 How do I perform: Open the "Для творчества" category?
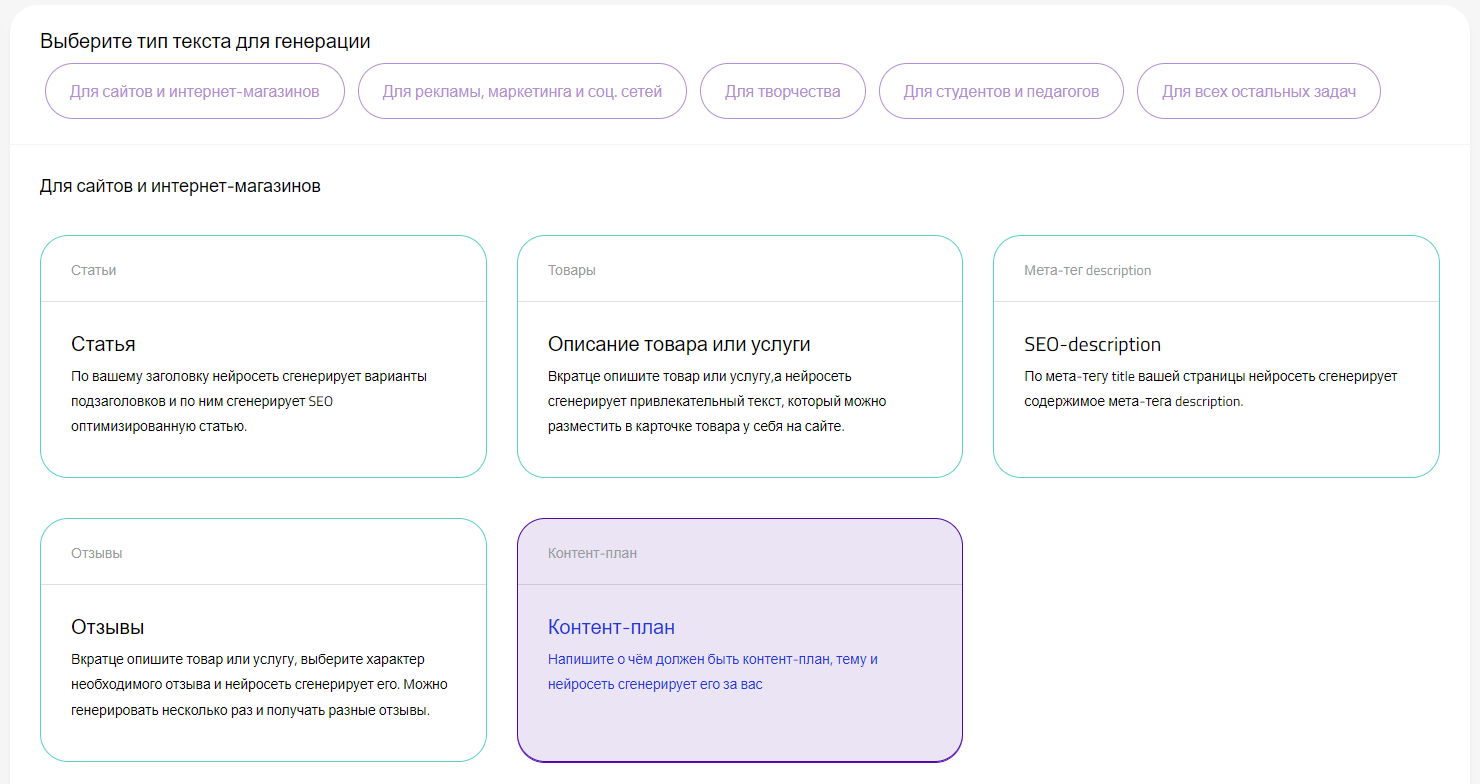(x=782, y=92)
